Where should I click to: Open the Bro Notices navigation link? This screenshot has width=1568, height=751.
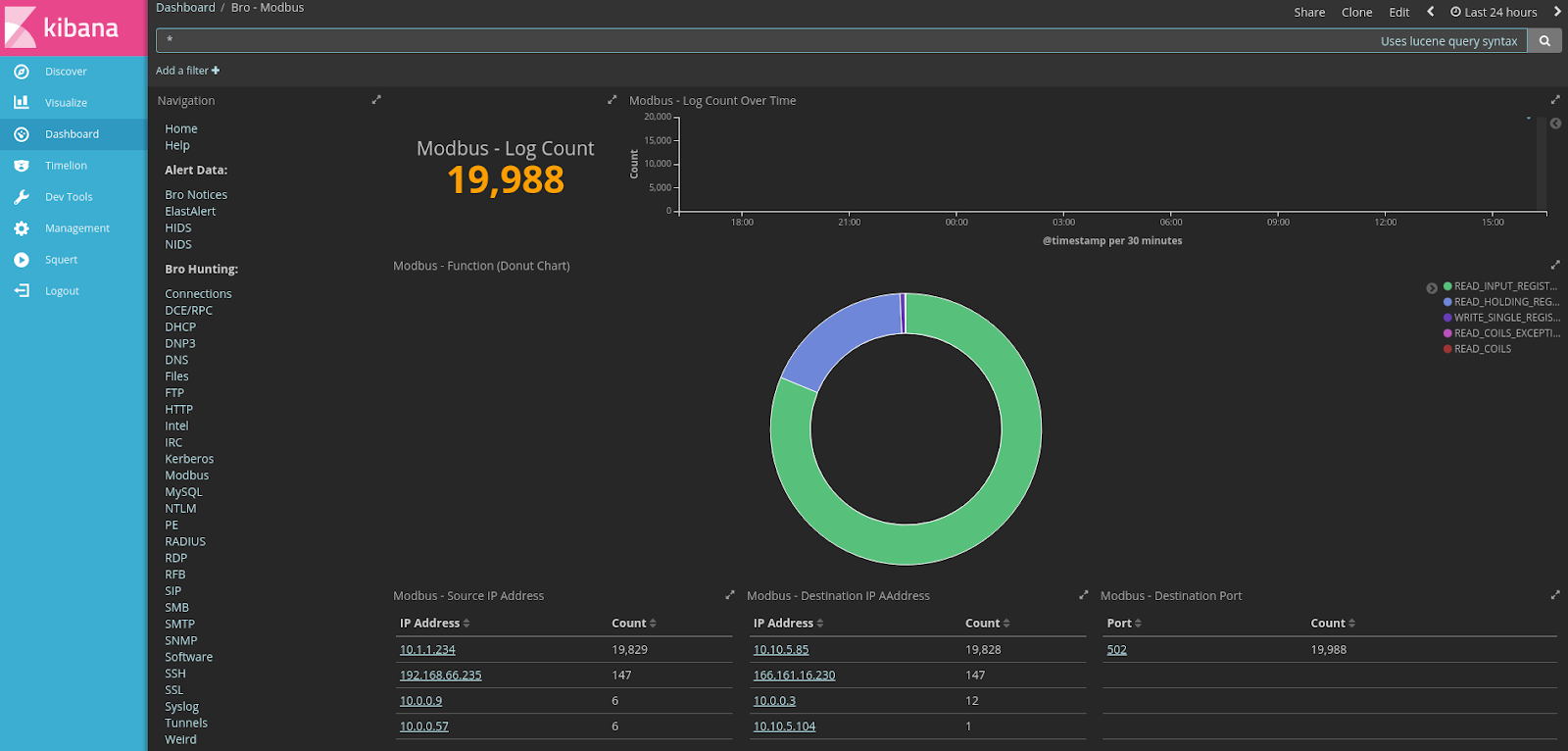coord(196,195)
